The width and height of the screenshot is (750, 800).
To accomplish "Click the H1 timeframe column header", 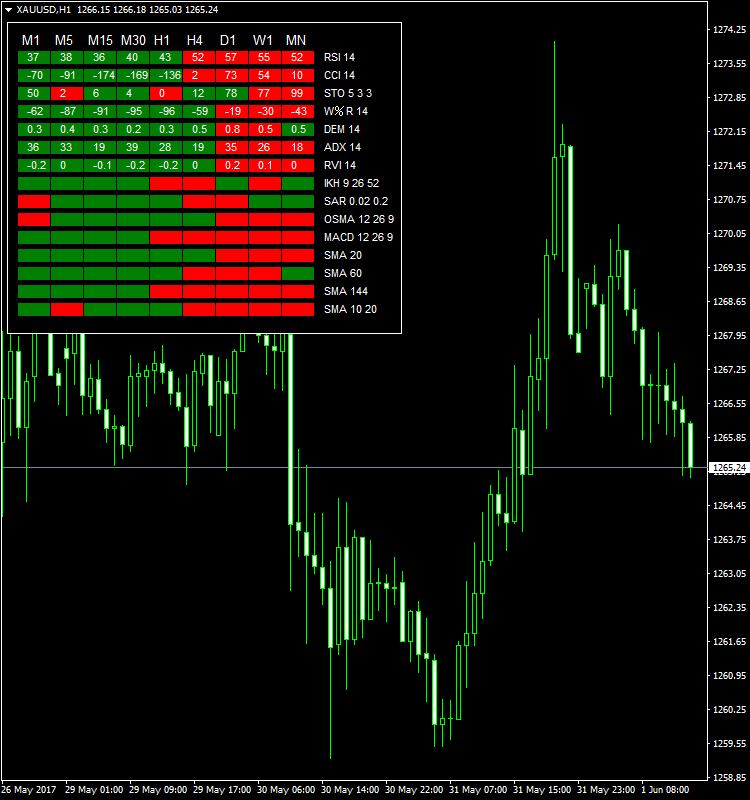I will 162,40.
